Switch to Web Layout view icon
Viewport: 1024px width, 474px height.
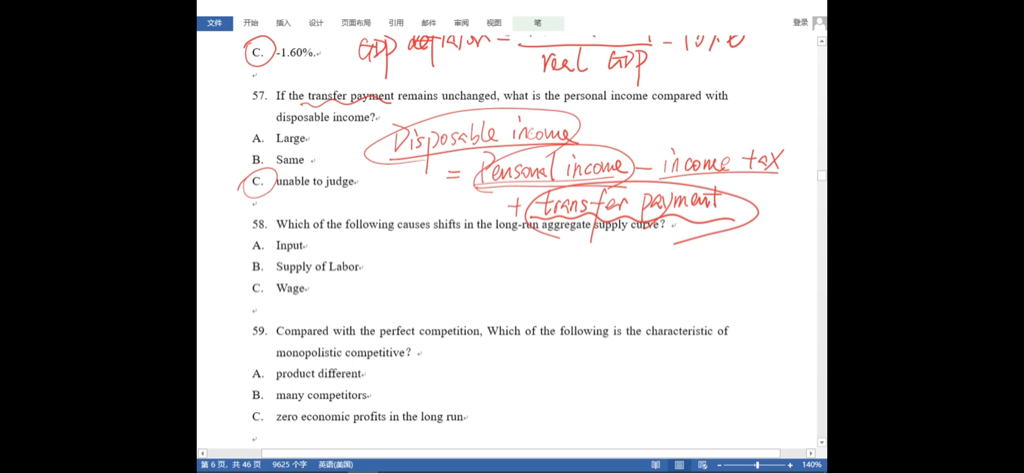[703, 465]
